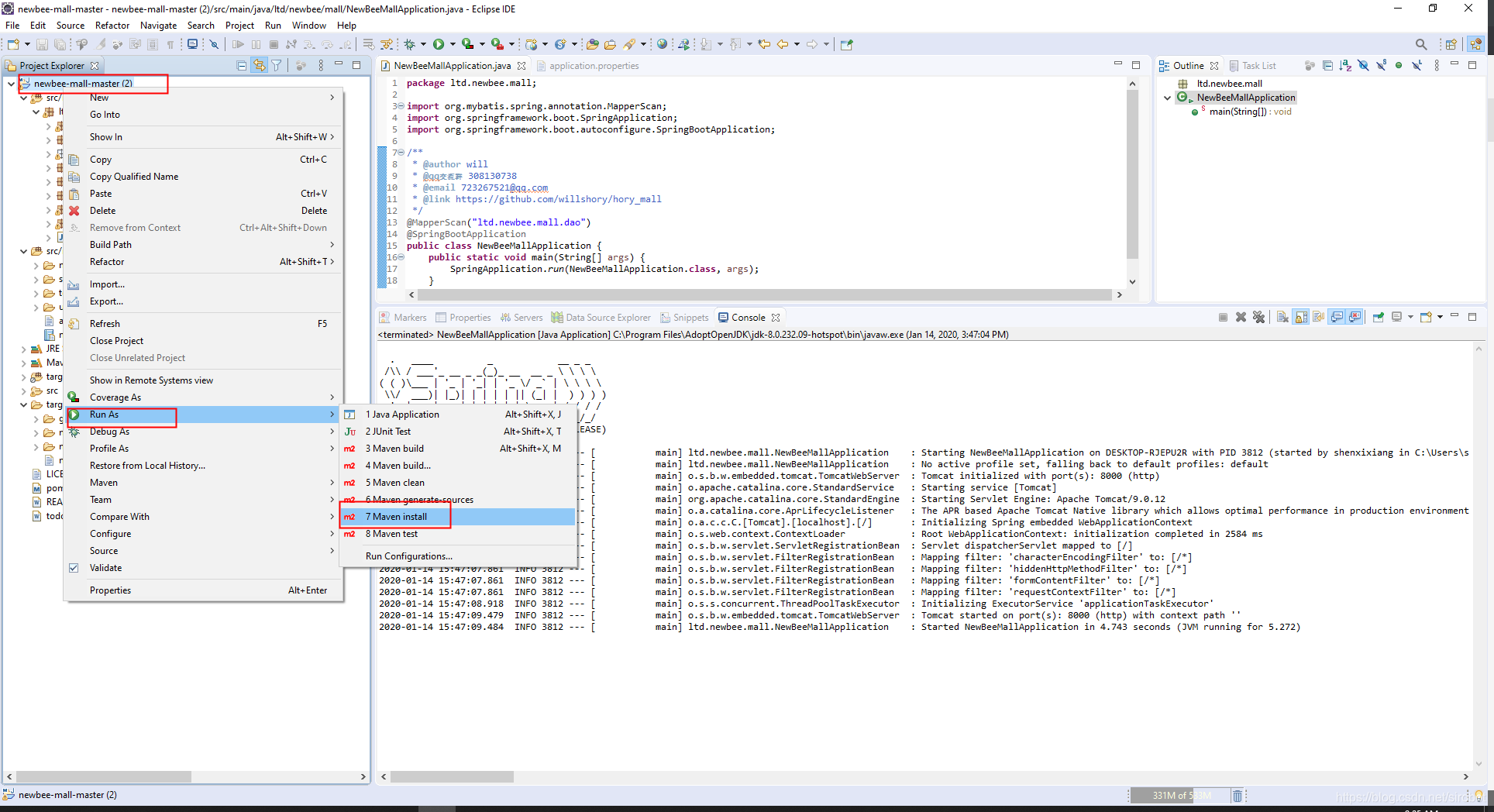Screen dimensions: 1494x812
Task: Click Back navigation arrow in toolbar
Action: coord(783,44)
